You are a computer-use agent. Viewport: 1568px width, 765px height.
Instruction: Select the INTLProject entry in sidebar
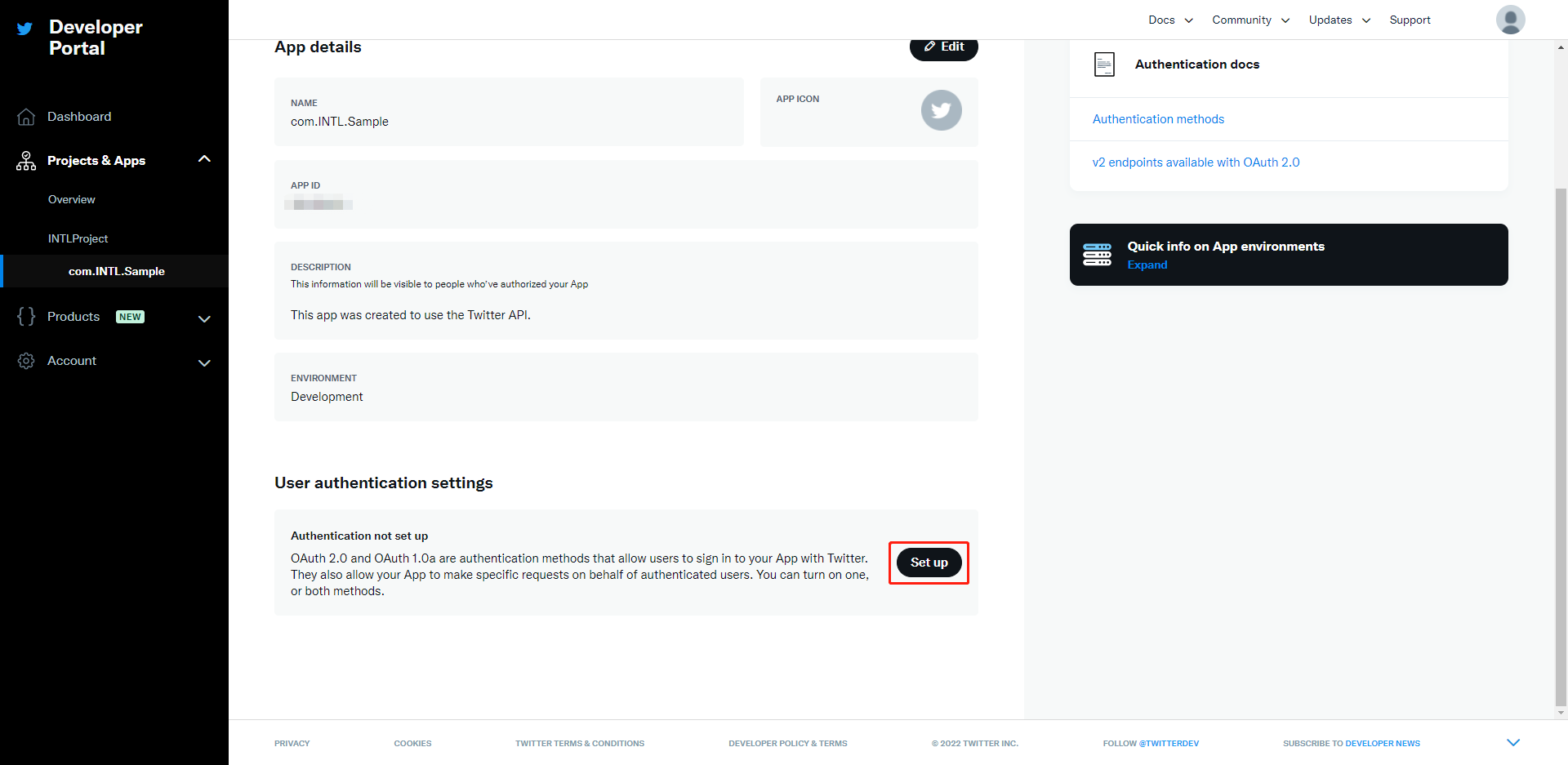[x=78, y=238]
